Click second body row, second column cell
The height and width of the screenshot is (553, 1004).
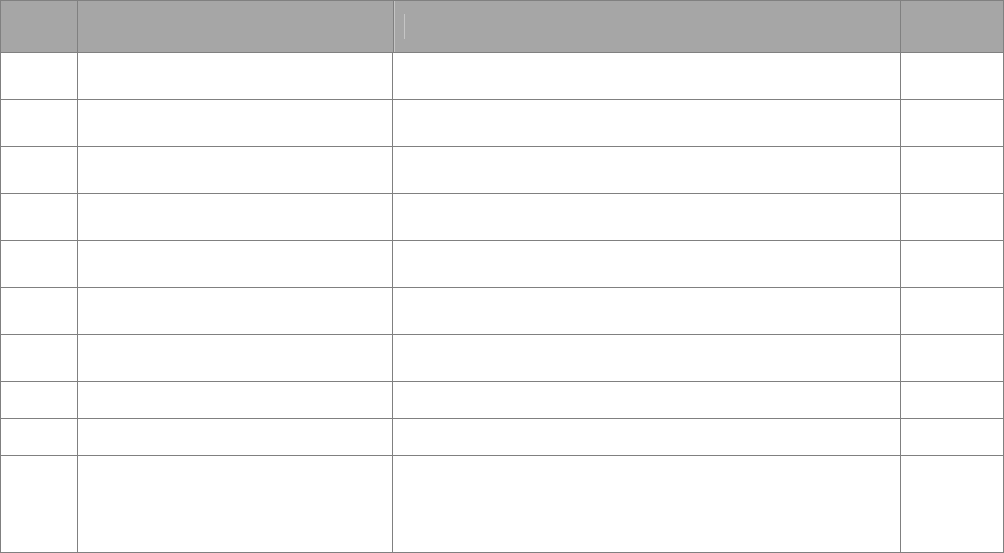pos(234,123)
